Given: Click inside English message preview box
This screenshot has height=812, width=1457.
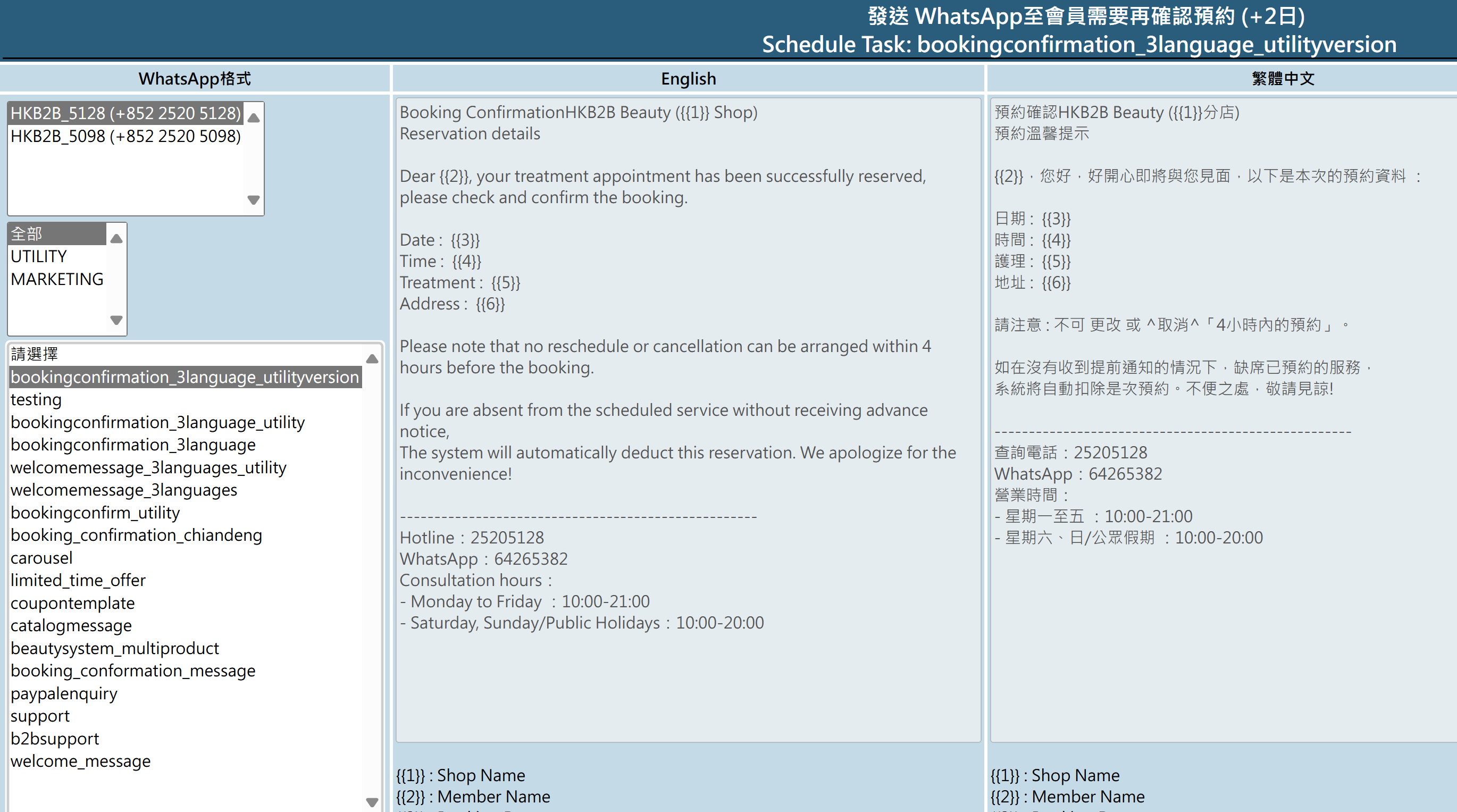Looking at the screenshot, I should [x=688, y=420].
